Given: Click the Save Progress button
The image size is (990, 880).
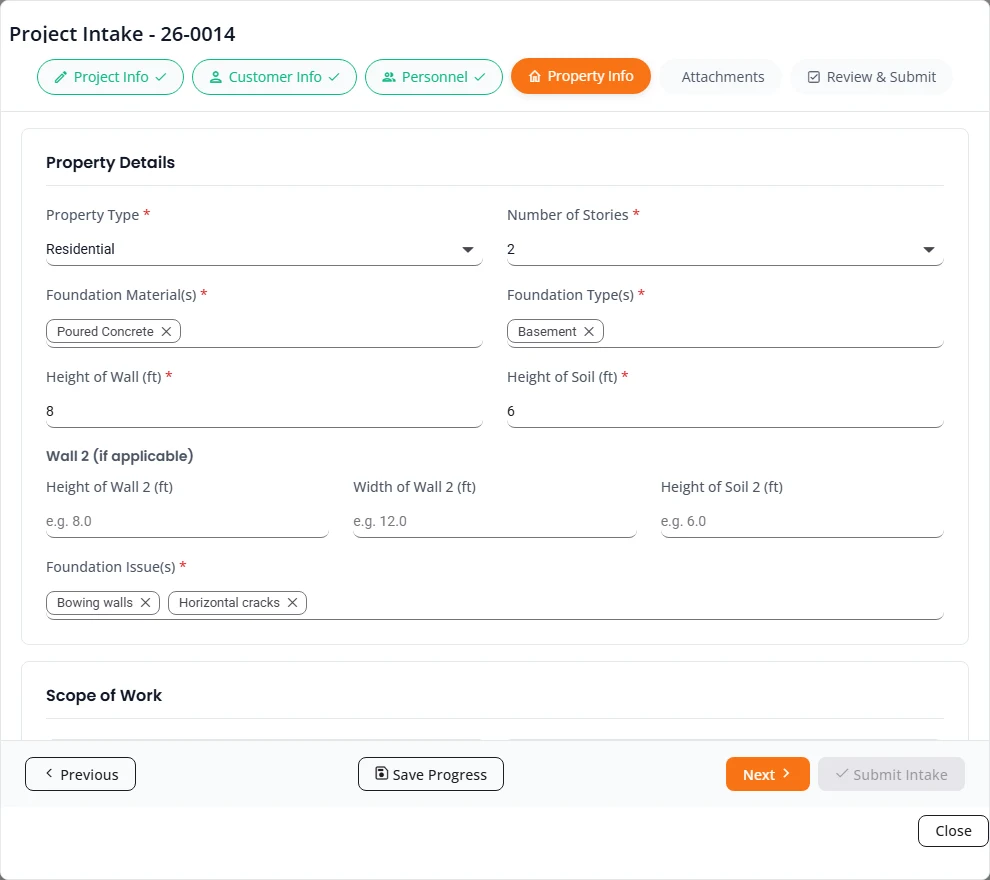Looking at the screenshot, I should [431, 774].
